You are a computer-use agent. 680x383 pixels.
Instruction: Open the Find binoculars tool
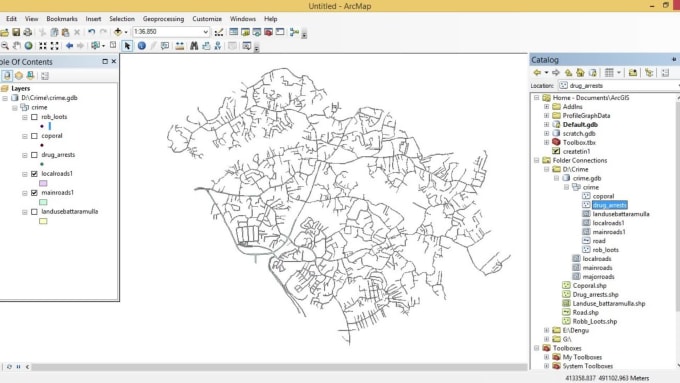[194, 46]
